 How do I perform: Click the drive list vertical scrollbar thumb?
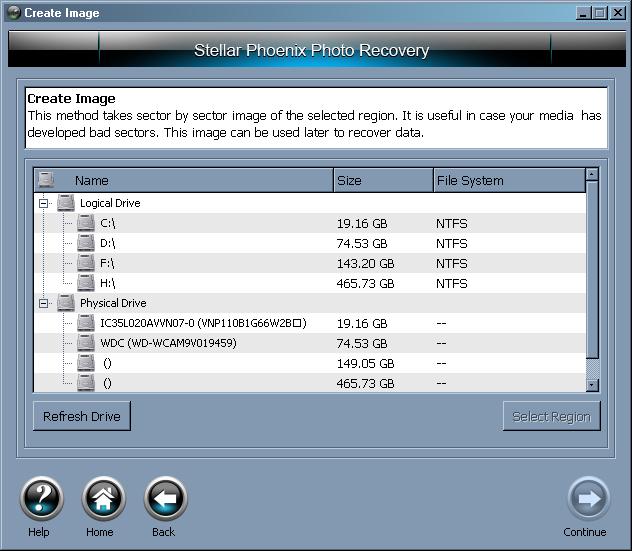coord(592,269)
